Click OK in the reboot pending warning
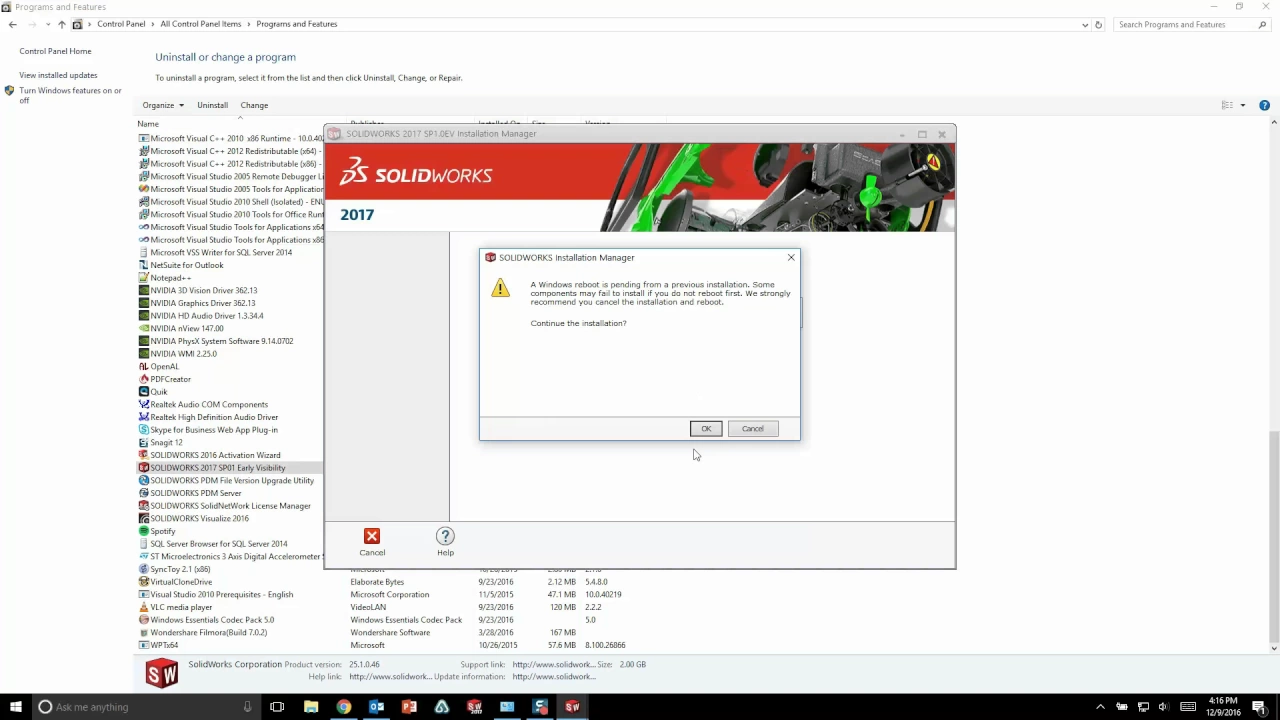The image size is (1280, 720). (706, 429)
